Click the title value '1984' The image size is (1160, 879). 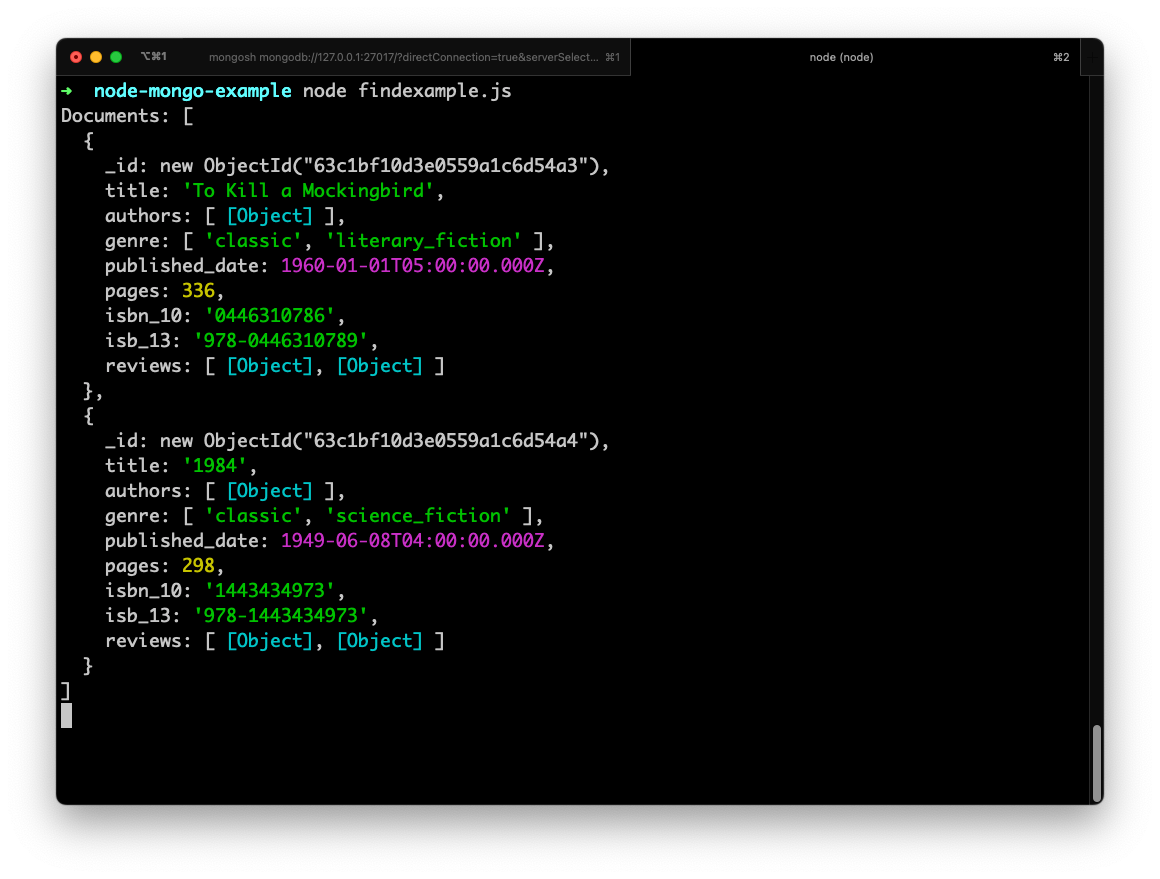point(215,466)
